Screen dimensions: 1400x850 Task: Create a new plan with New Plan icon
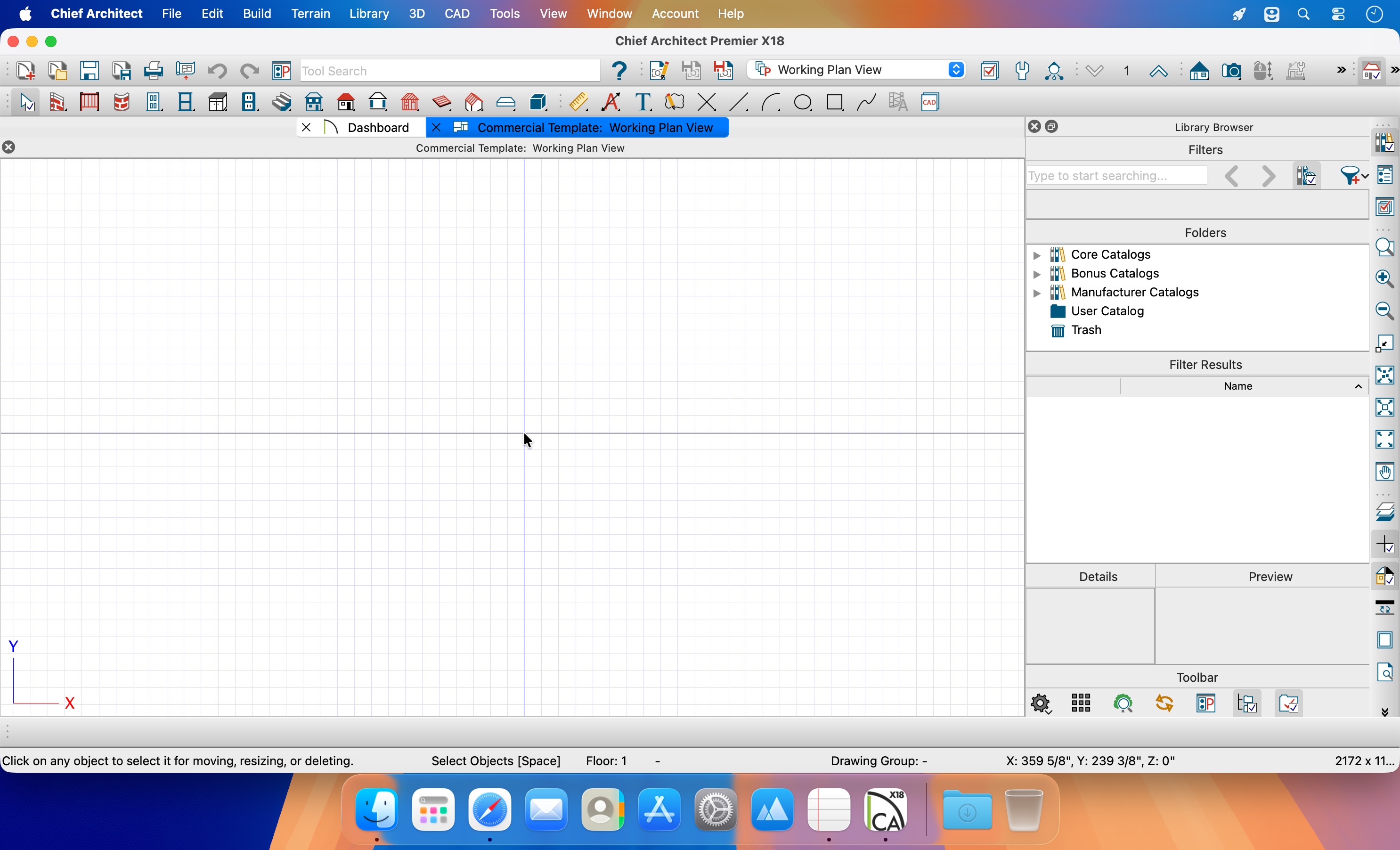[x=25, y=71]
